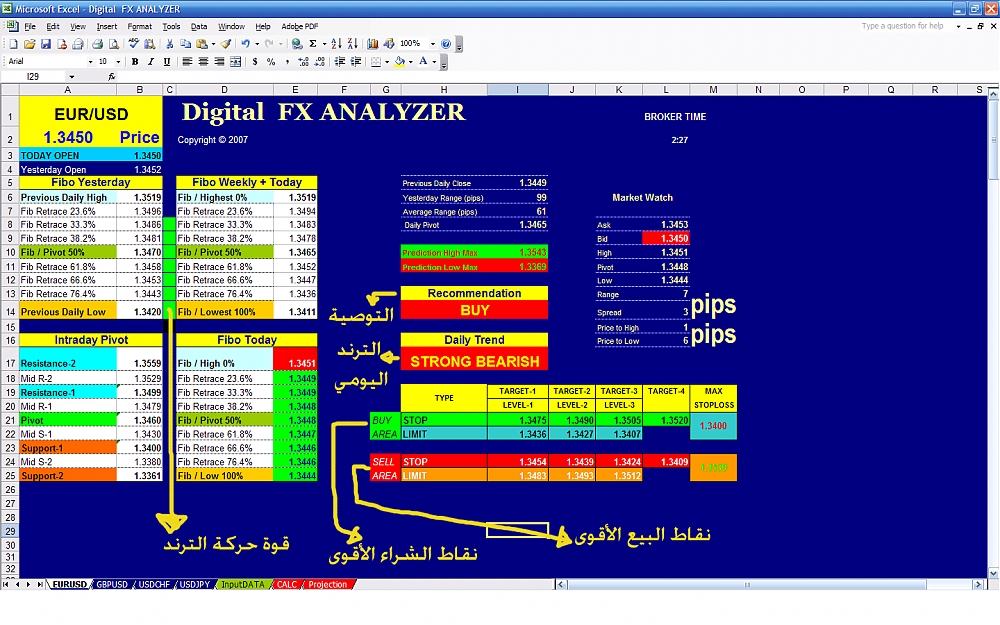The width and height of the screenshot is (1000, 625).
Task: Click the Print icon
Action: [x=98, y=44]
